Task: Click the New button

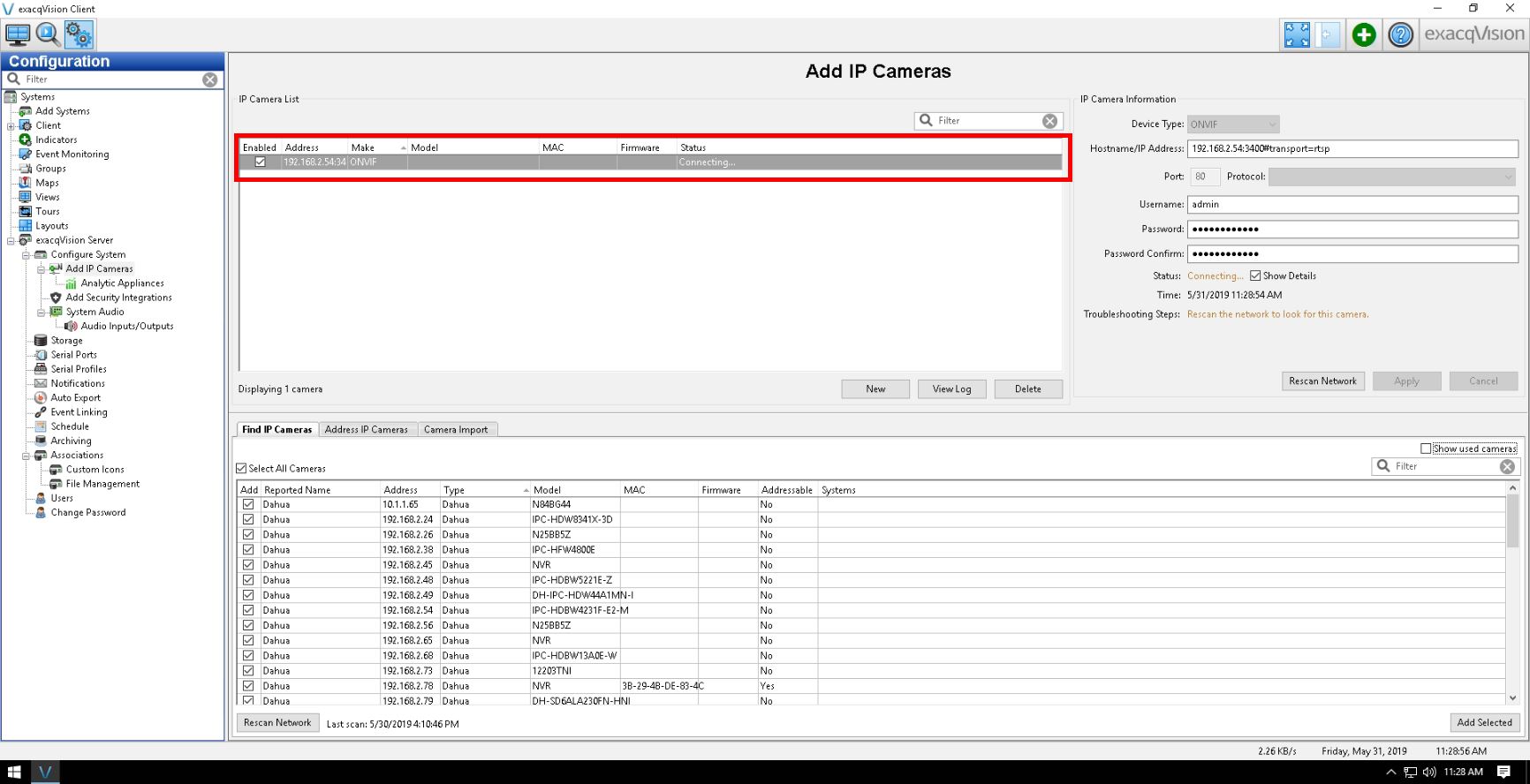Action: tap(875, 389)
